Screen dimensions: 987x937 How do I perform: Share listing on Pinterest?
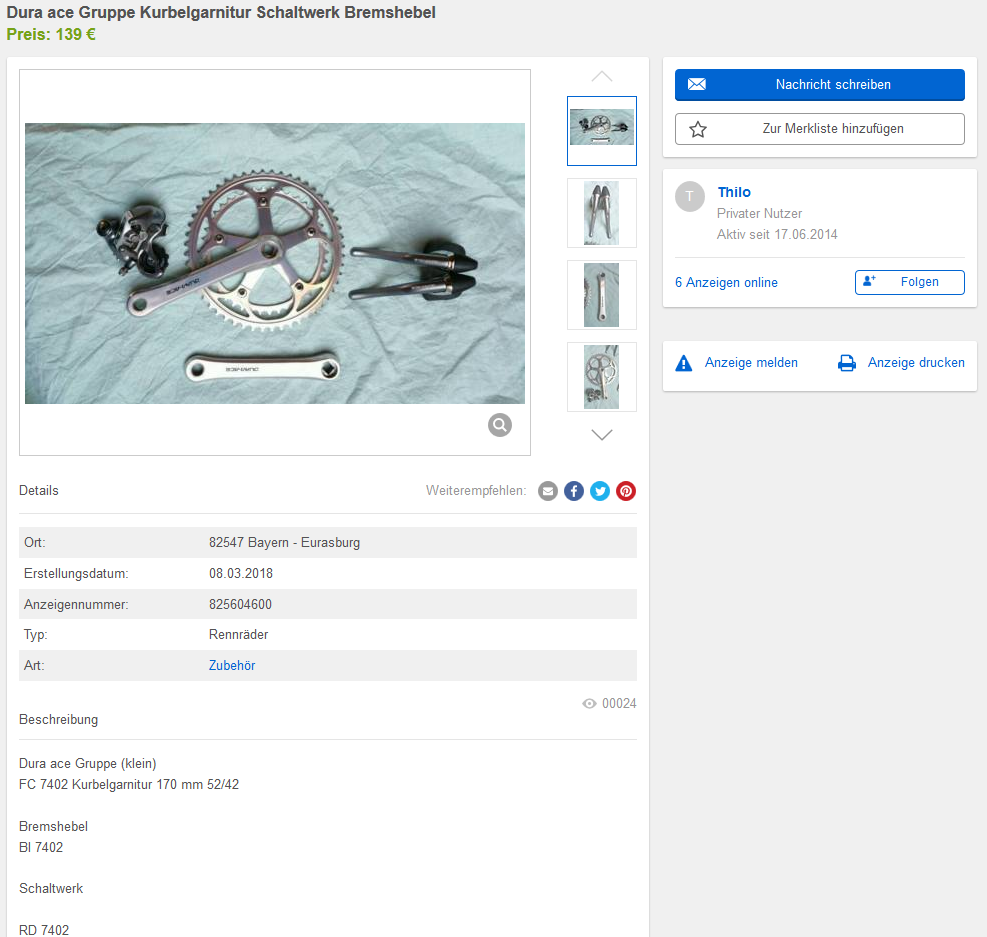[626, 491]
